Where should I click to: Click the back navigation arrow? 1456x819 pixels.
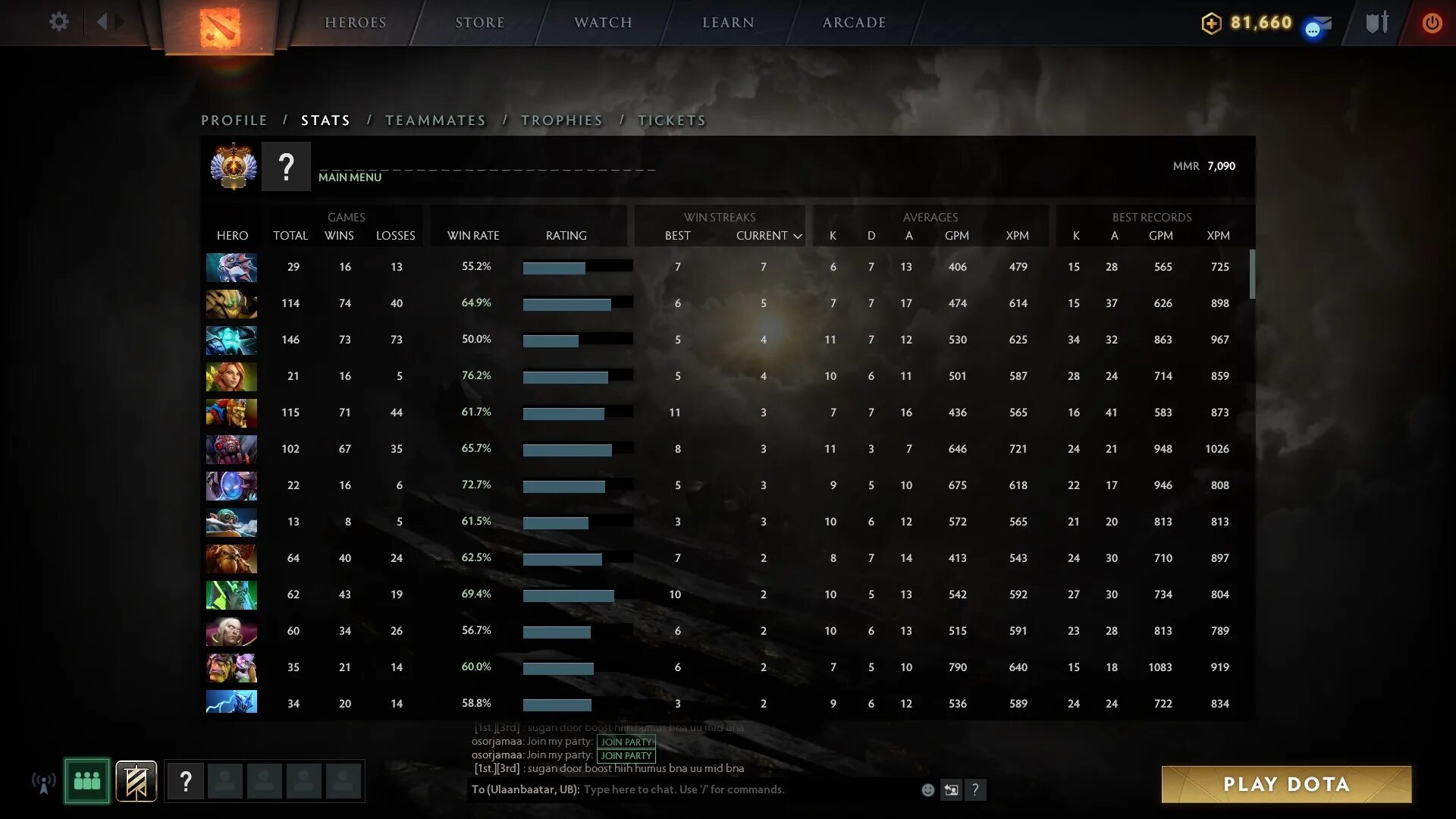pyautogui.click(x=102, y=22)
